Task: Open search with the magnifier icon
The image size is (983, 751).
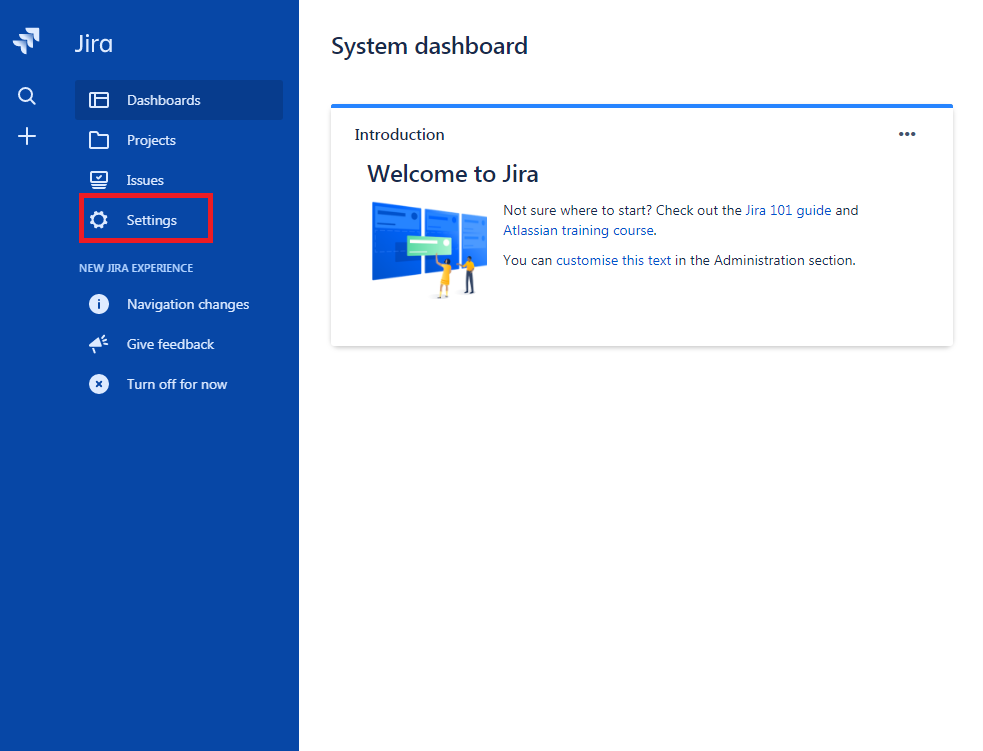Action: 26,96
